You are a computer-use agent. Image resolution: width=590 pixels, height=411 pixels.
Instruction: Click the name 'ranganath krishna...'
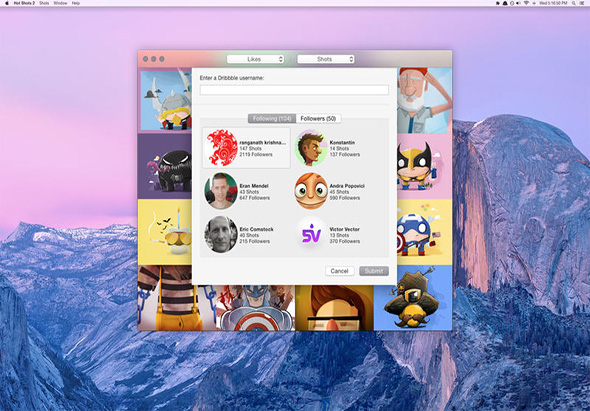click(x=263, y=143)
